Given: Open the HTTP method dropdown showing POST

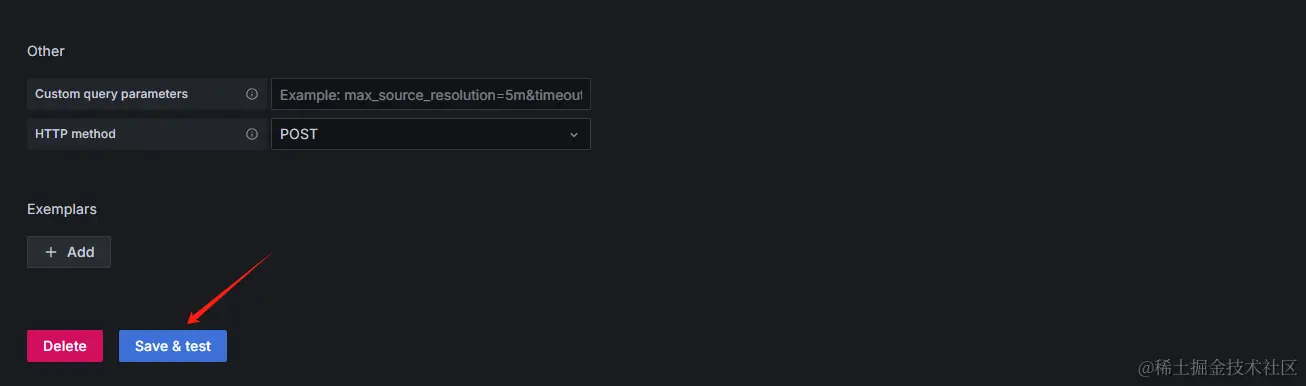Looking at the screenshot, I should pos(431,134).
